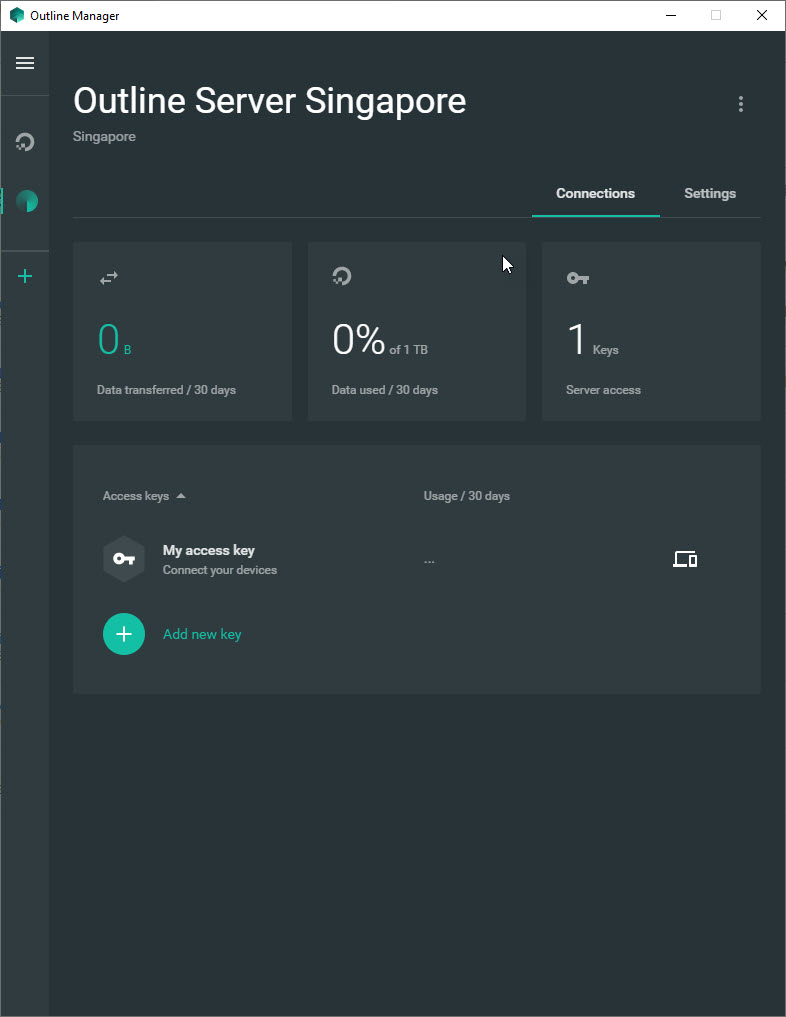Close the Outline Manager window
This screenshot has width=786, height=1017.
coord(762,16)
